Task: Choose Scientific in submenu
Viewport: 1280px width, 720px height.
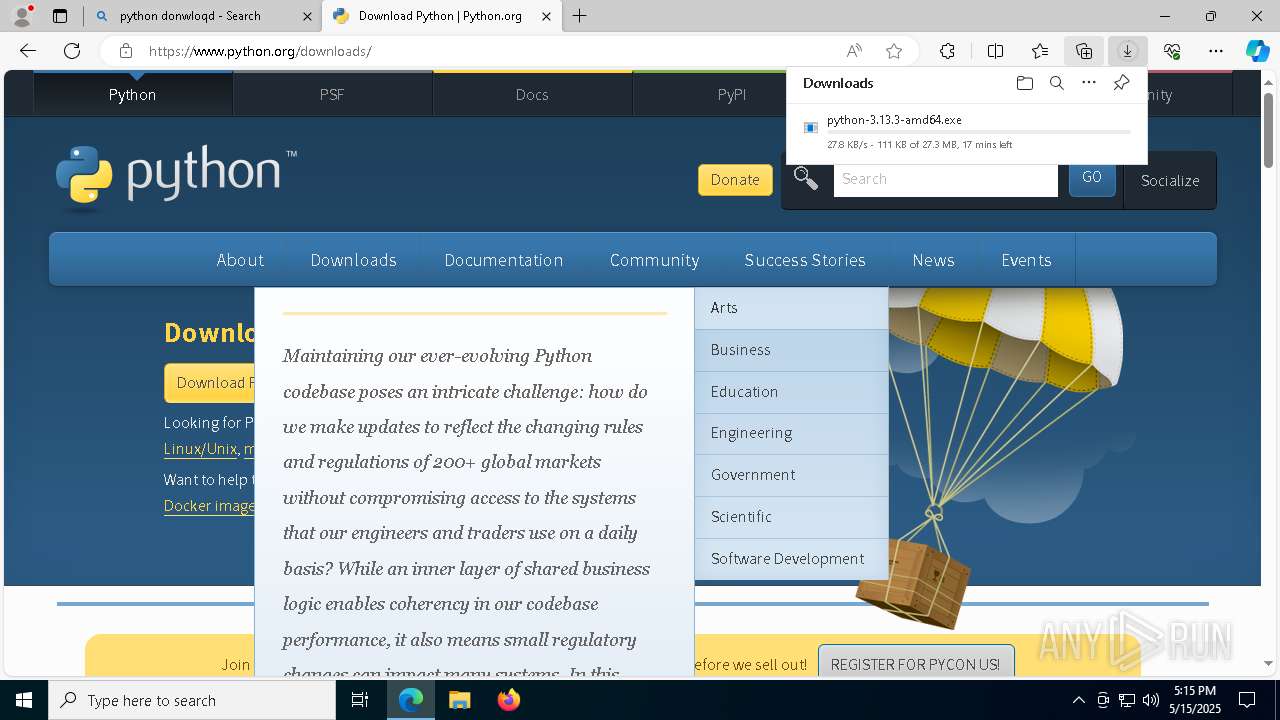Action: click(791, 517)
